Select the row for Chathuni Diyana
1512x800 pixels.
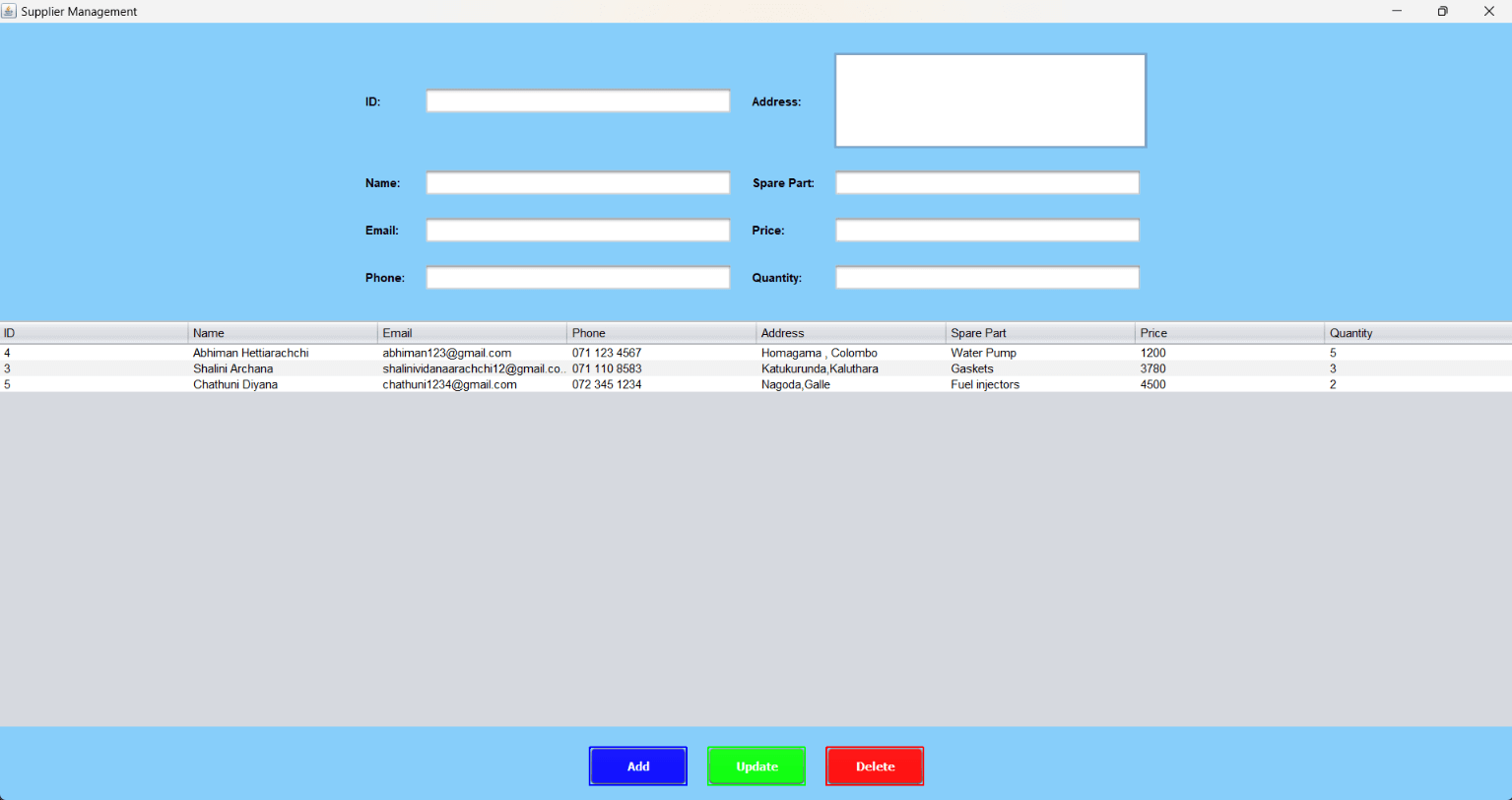[394, 384]
